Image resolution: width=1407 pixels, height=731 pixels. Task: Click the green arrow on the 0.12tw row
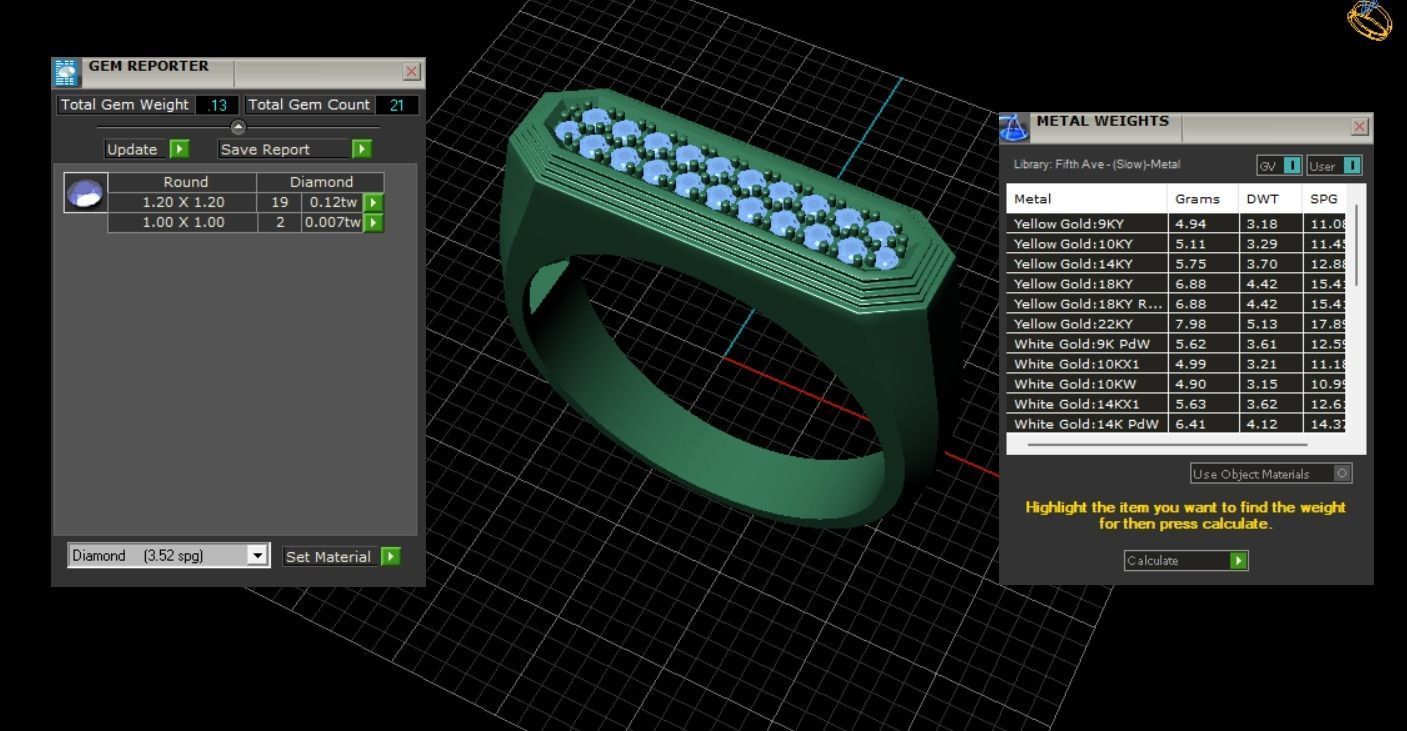[x=373, y=202]
